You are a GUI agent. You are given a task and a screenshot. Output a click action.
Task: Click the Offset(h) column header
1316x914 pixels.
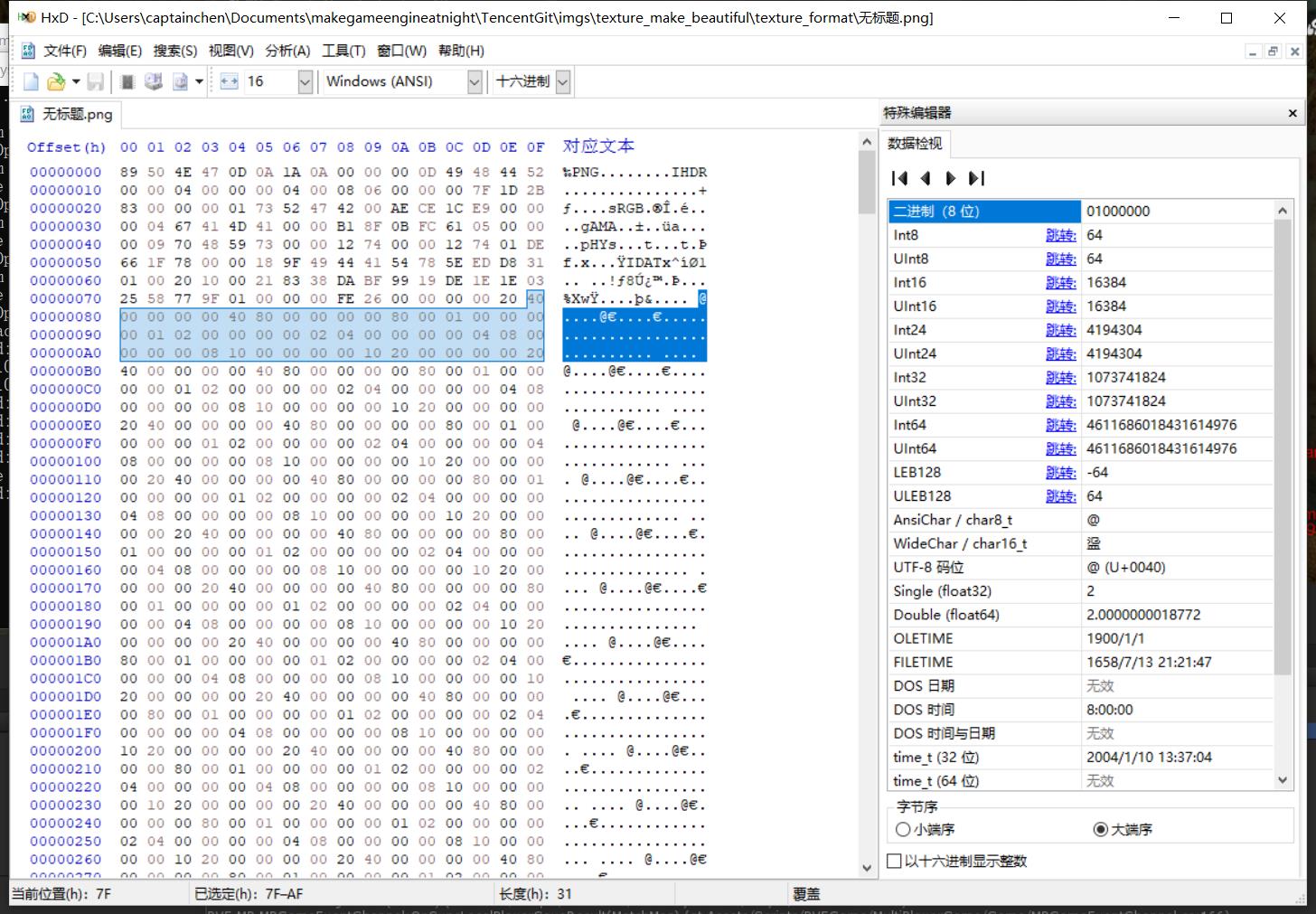[x=66, y=146]
